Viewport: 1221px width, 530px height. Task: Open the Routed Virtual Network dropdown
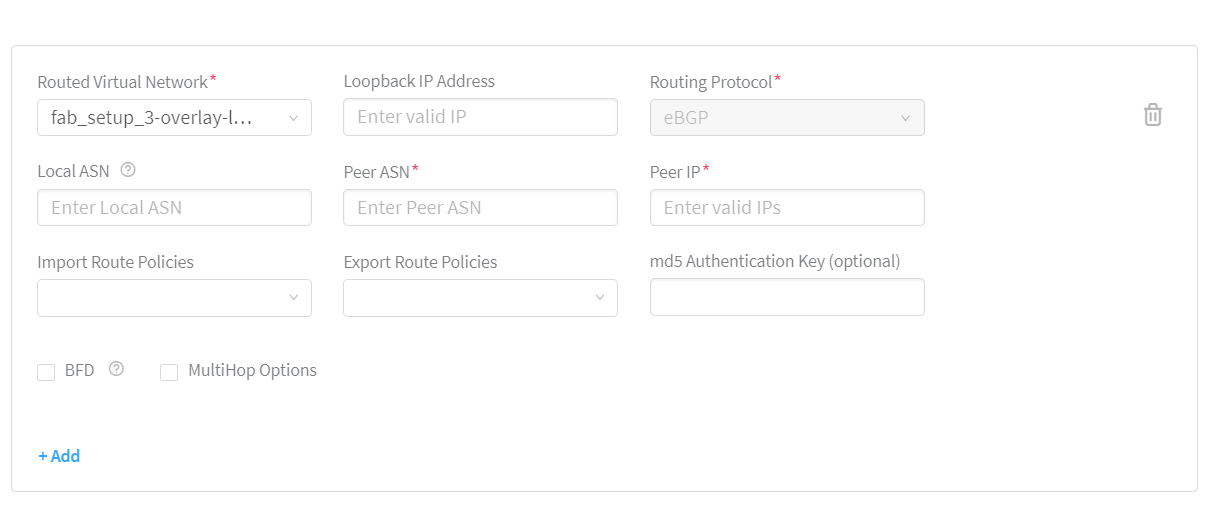(x=174, y=118)
